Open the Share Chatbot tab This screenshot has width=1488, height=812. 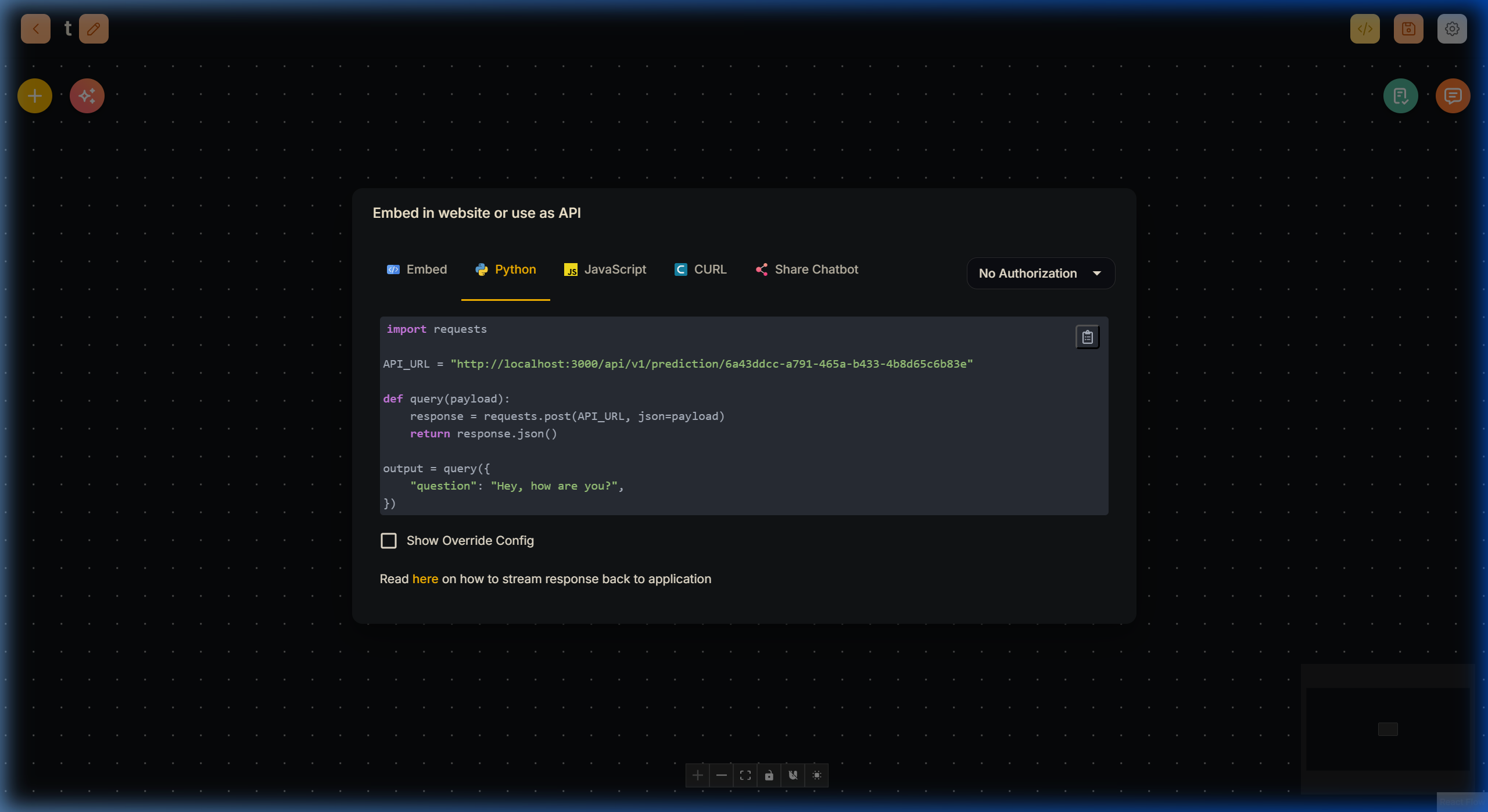click(x=807, y=270)
